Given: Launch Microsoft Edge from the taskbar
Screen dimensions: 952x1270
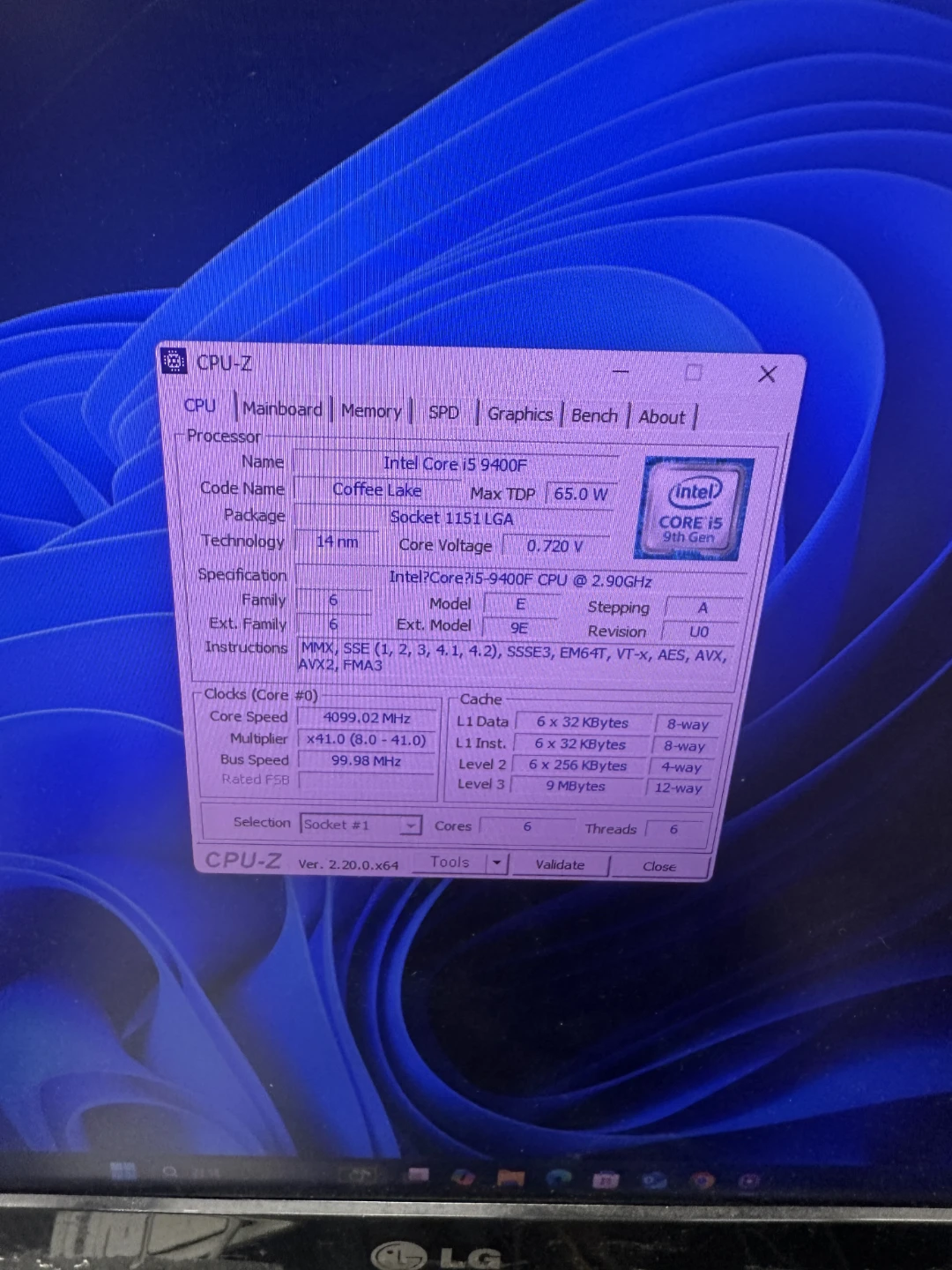Looking at the screenshot, I should [x=558, y=1178].
